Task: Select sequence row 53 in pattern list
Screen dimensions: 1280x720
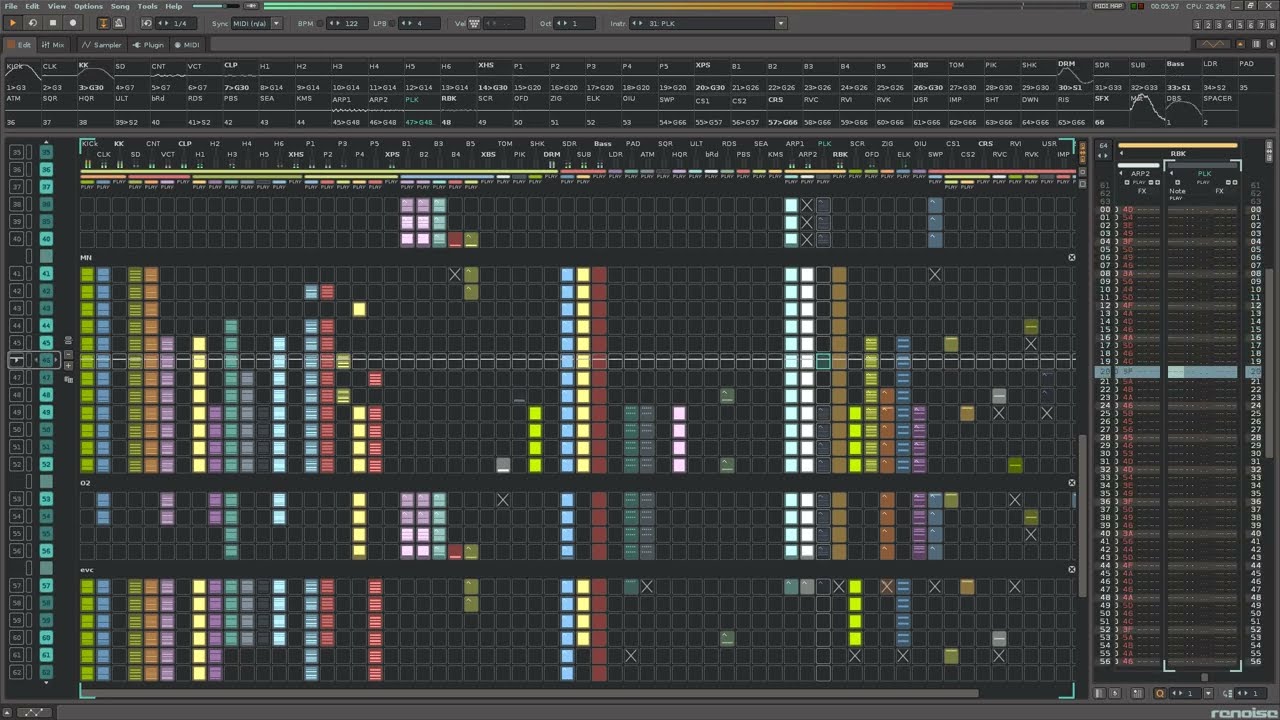Action: [46, 498]
